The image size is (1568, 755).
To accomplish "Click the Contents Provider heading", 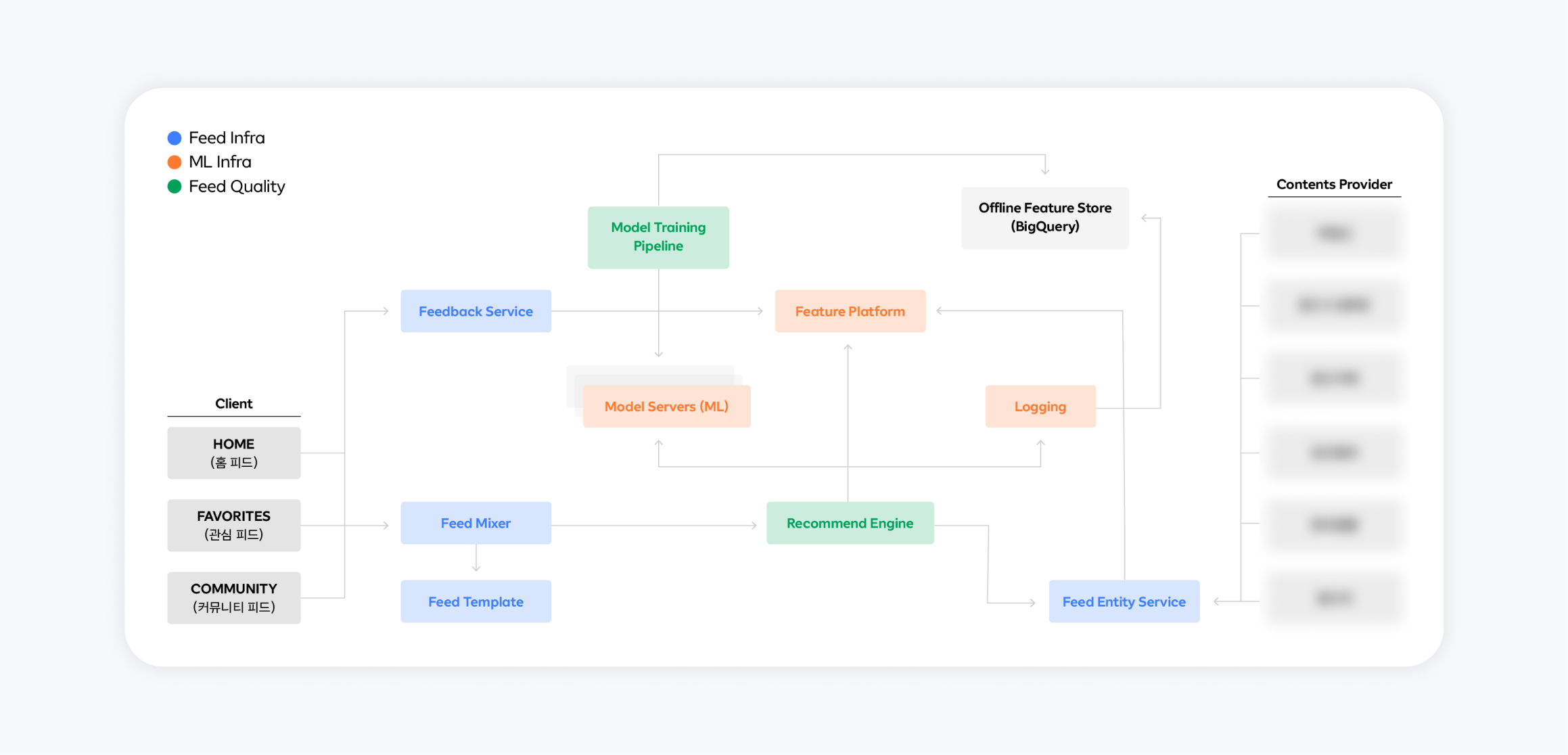I will pyautogui.click(x=1333, y=185).
